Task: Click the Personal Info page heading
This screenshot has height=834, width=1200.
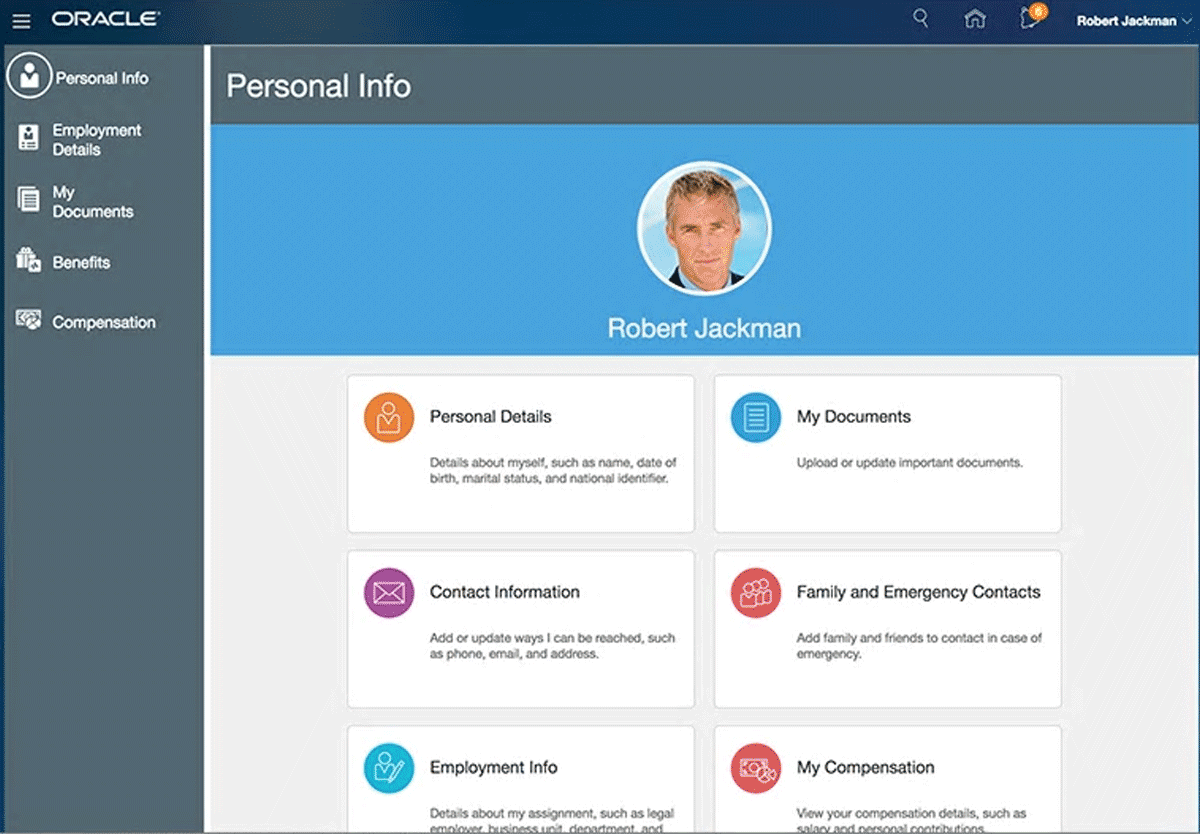Action: tap(319, 86)
